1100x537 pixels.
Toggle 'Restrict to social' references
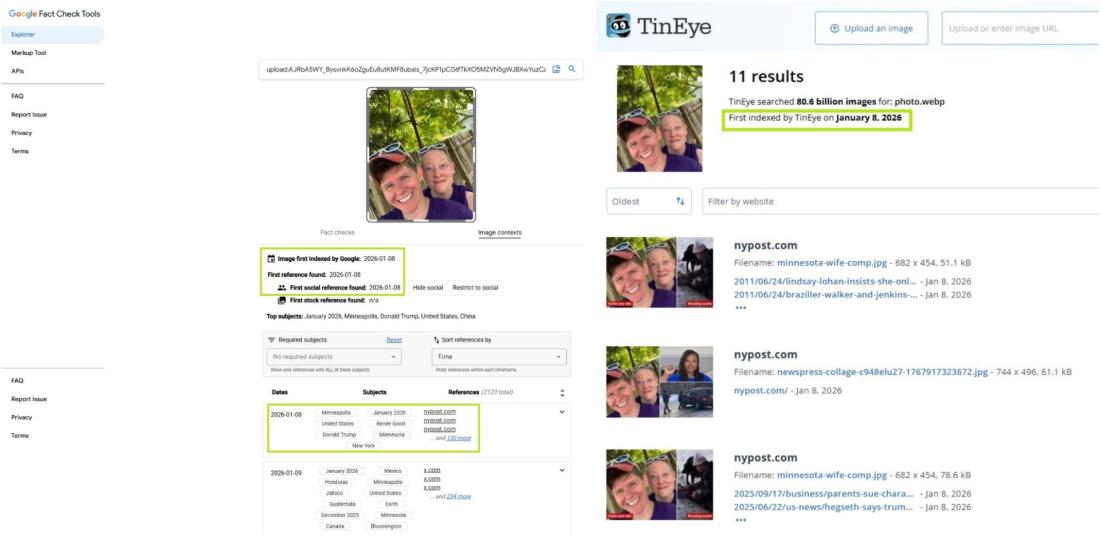click(x=474, y=287)
